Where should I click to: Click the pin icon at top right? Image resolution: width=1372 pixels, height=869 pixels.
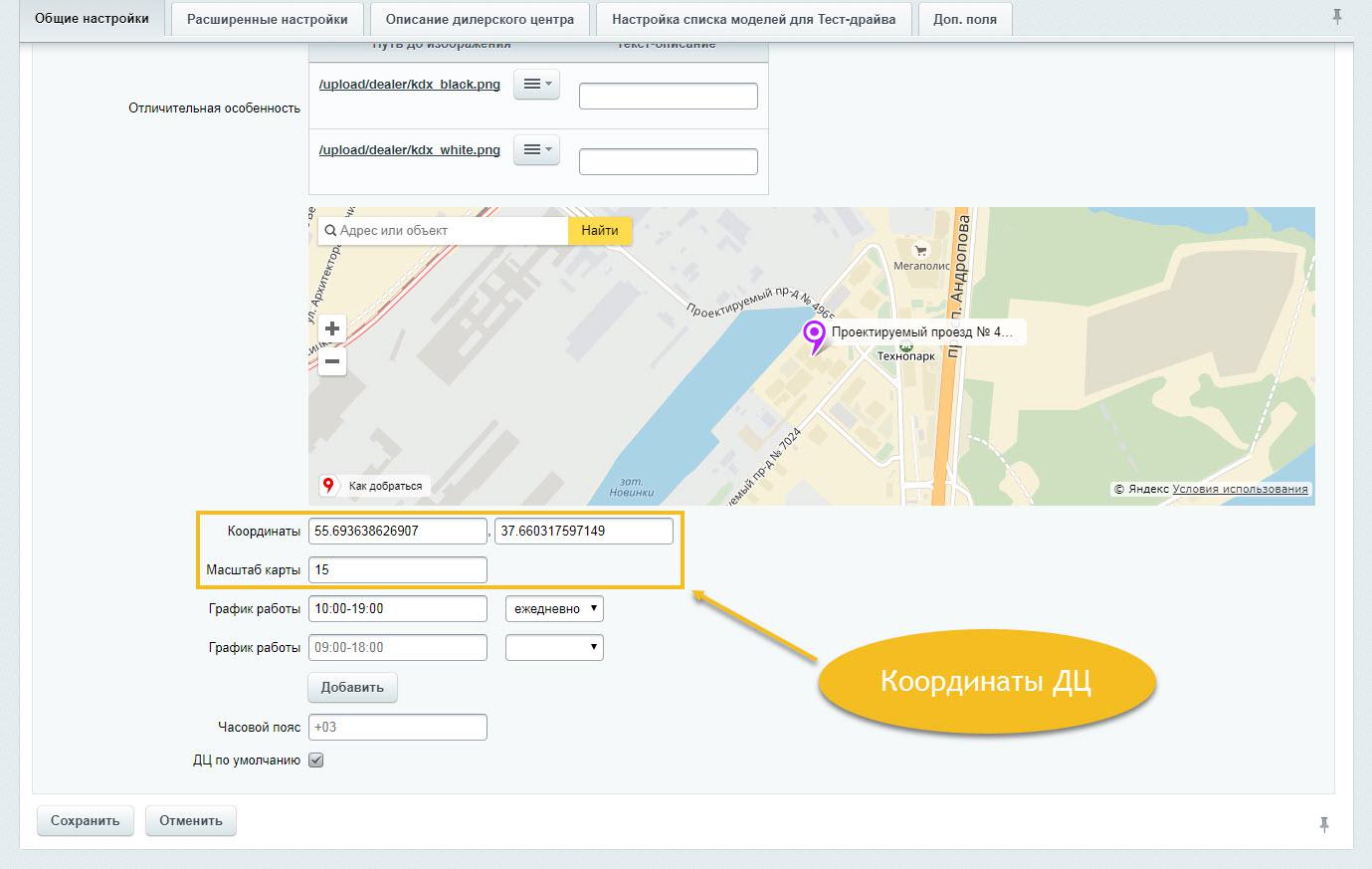[x=1337, y=17]
